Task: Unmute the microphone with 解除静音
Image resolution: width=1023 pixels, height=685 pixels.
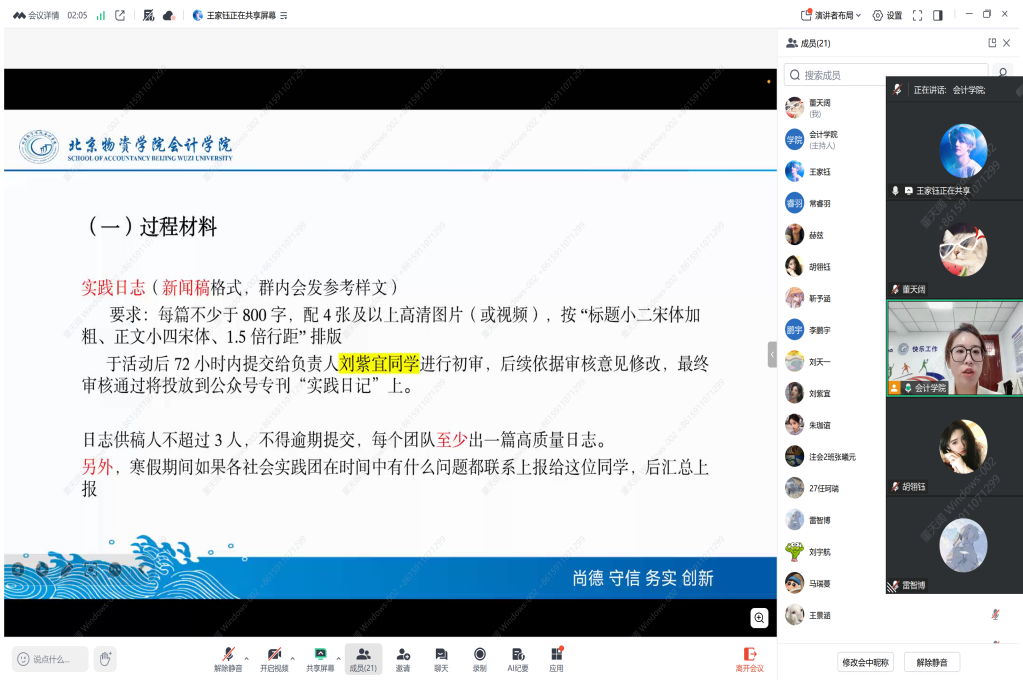Action: tap(227, 655)
